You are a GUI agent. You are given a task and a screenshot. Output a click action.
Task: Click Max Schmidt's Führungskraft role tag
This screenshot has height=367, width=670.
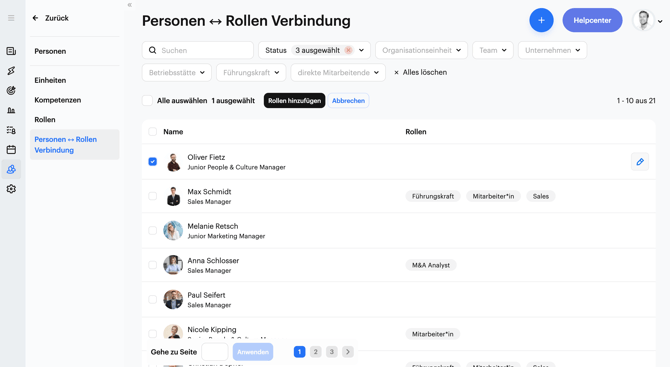click(x=433, y=196)
